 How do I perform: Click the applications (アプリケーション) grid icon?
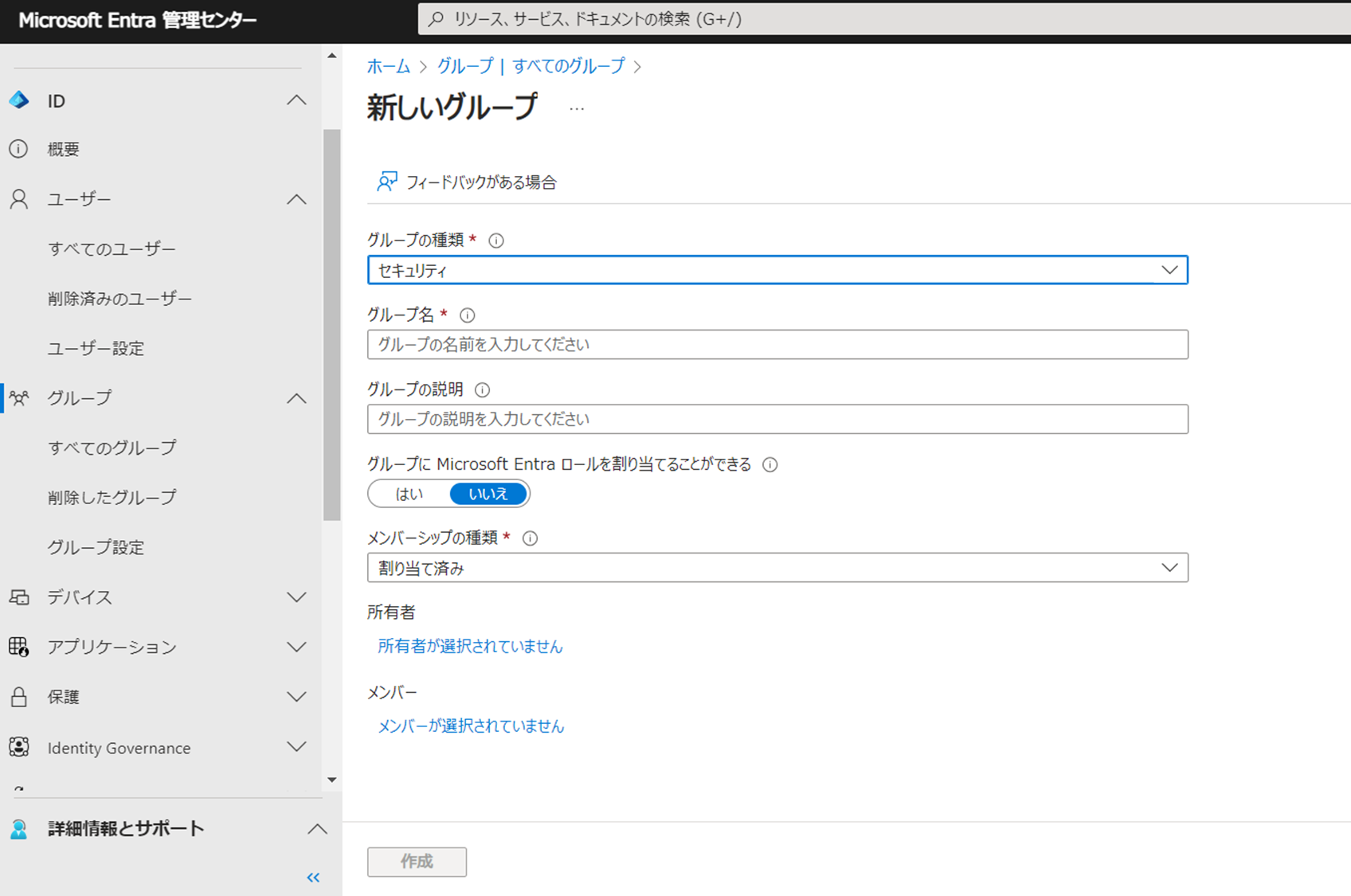click(19, 647)
